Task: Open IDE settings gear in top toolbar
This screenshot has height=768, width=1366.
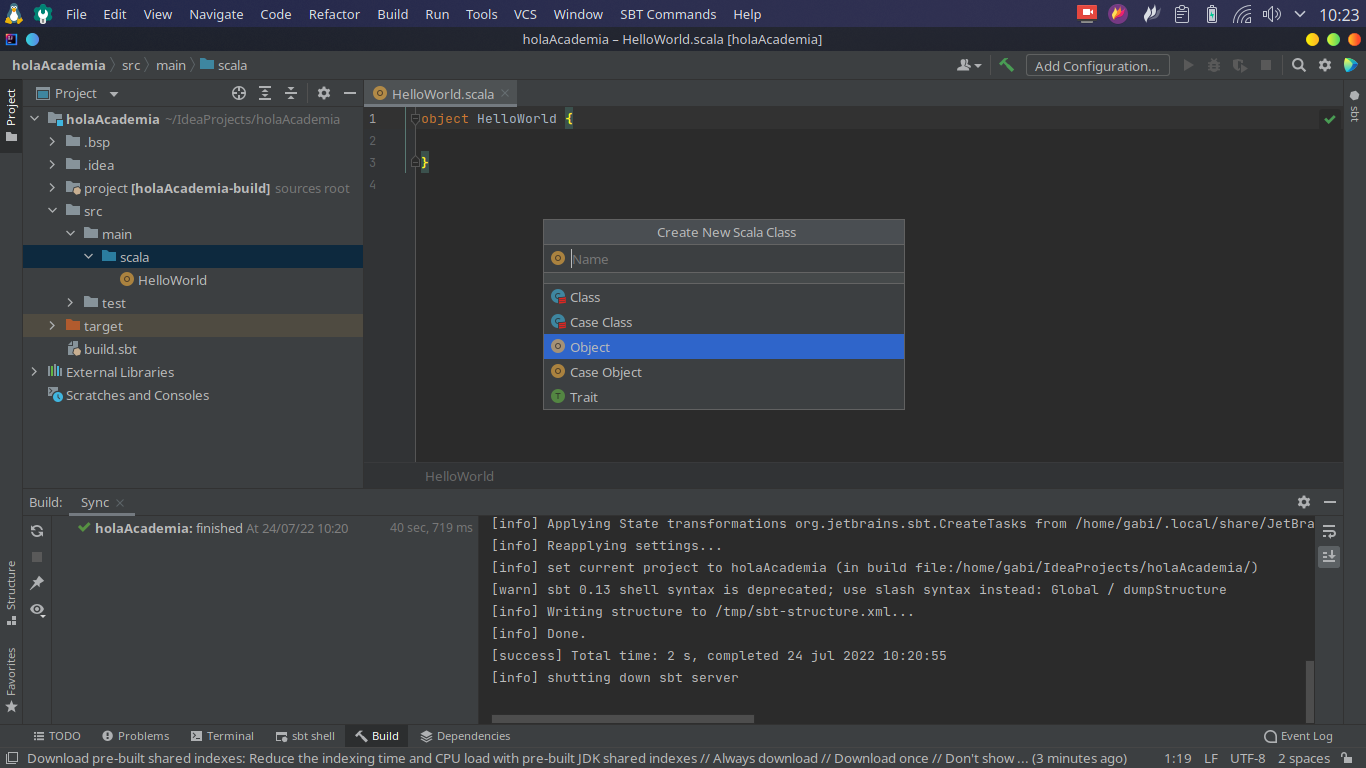Action: coord(1324,65)
